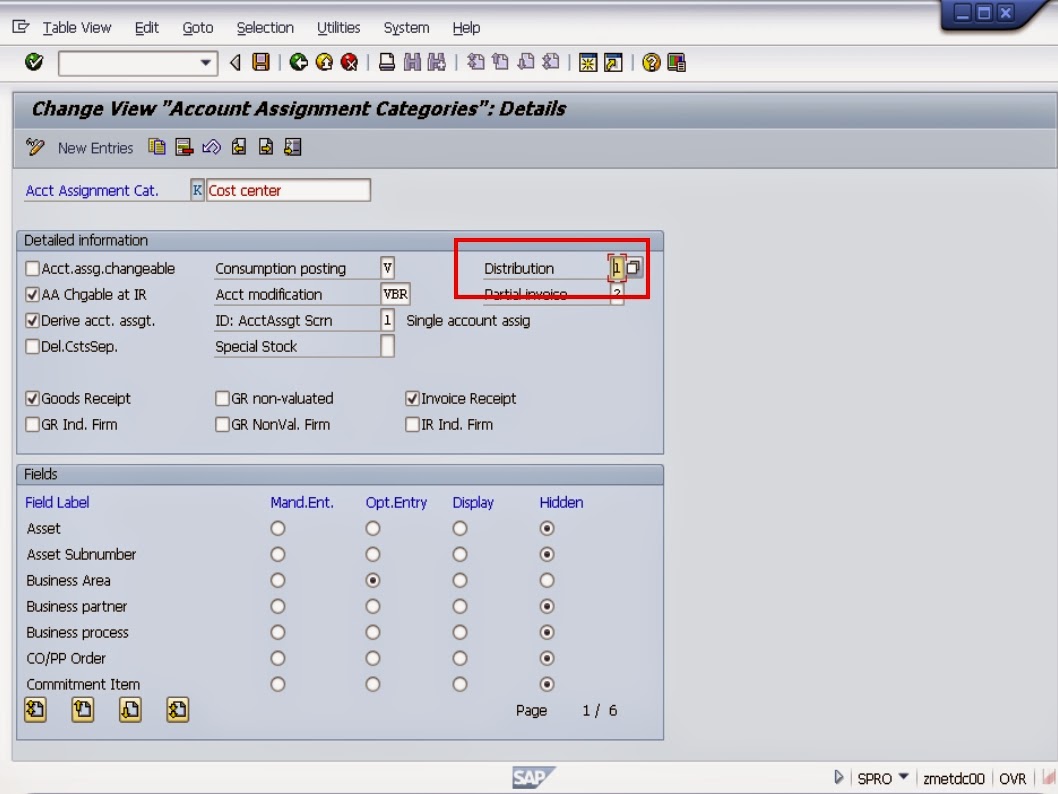This screenshot has height=794, width=1058.
Task: Open the Help menu
Action: pyautogui.click(x=466, y=28)
